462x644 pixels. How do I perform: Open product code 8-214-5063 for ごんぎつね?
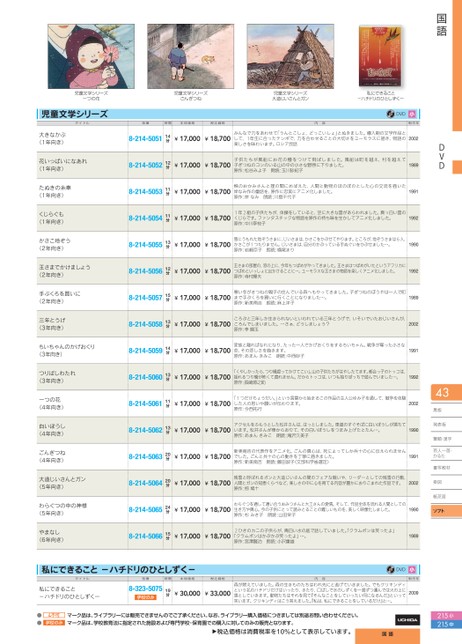pyautogui.click(x=145, y=457)
